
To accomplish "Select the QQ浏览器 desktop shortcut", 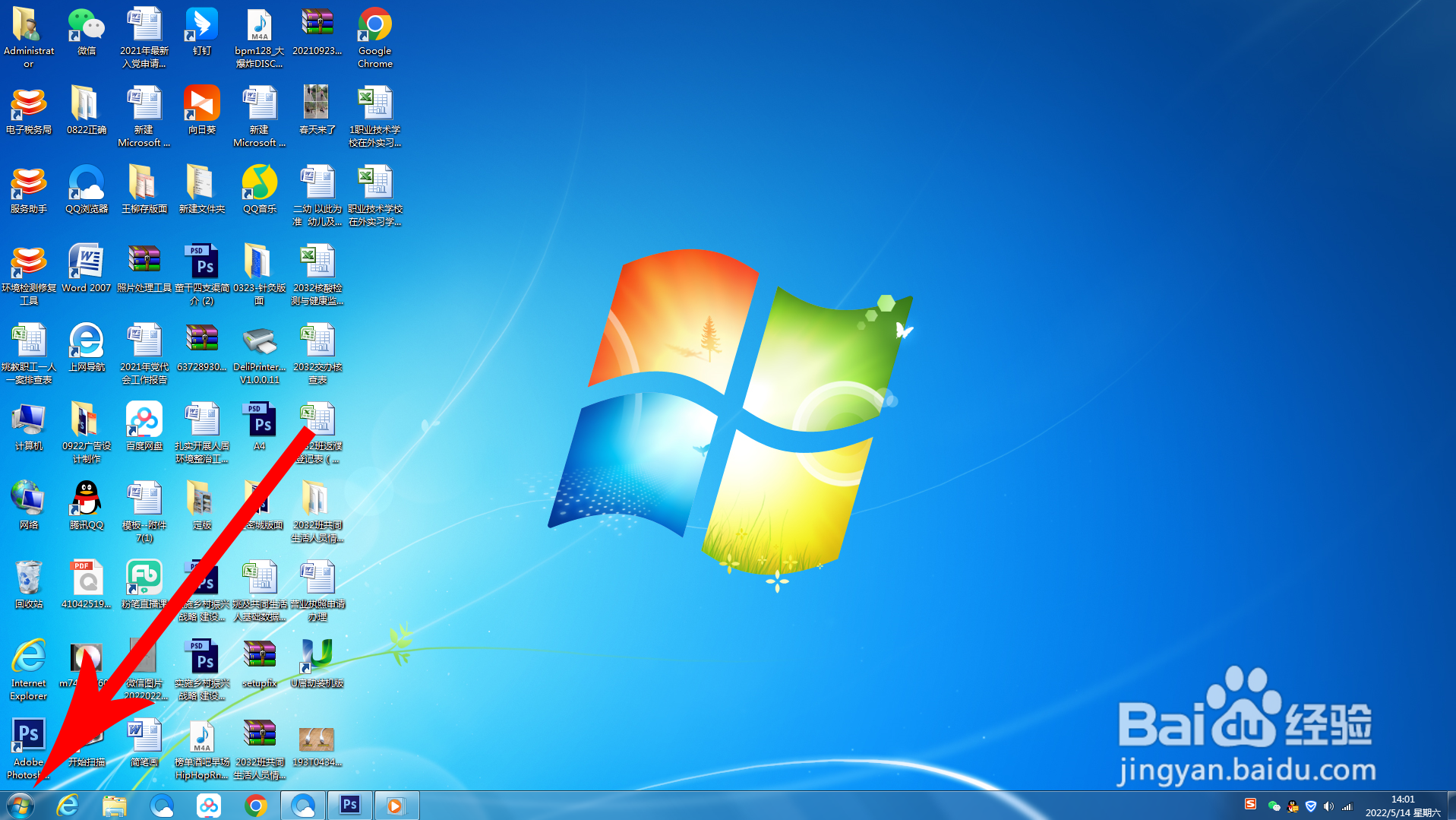I will click(x=87, y=190).
